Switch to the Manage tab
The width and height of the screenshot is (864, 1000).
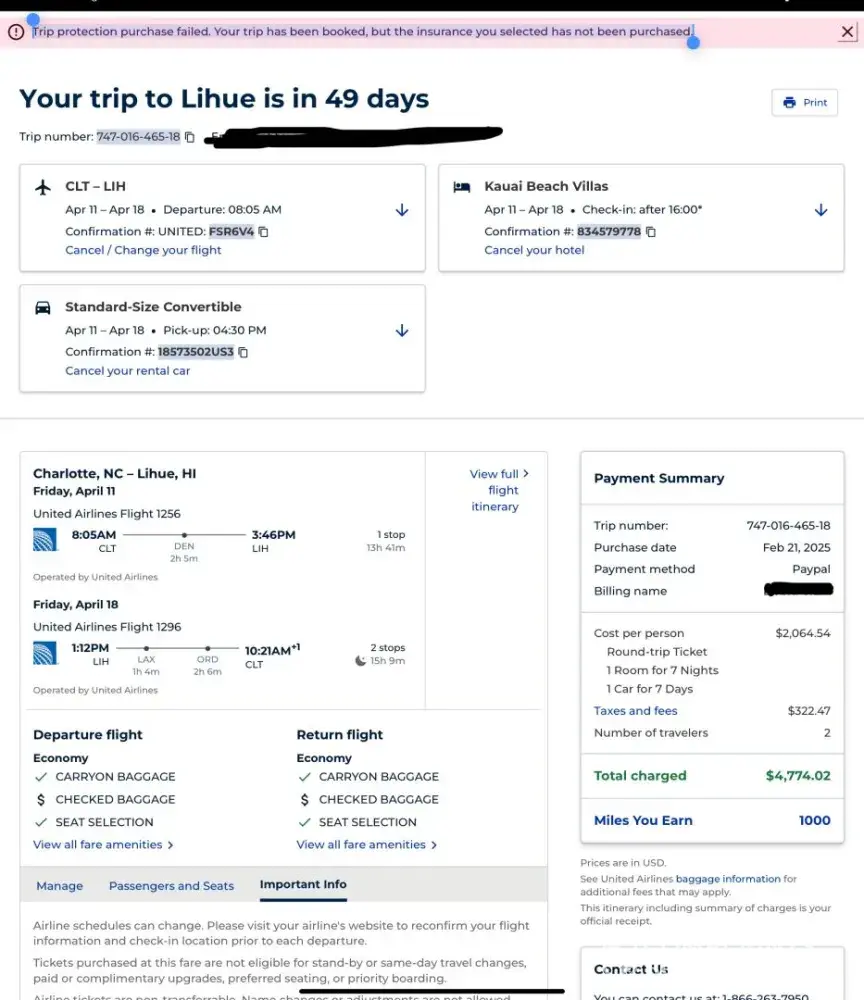point(60,886)
